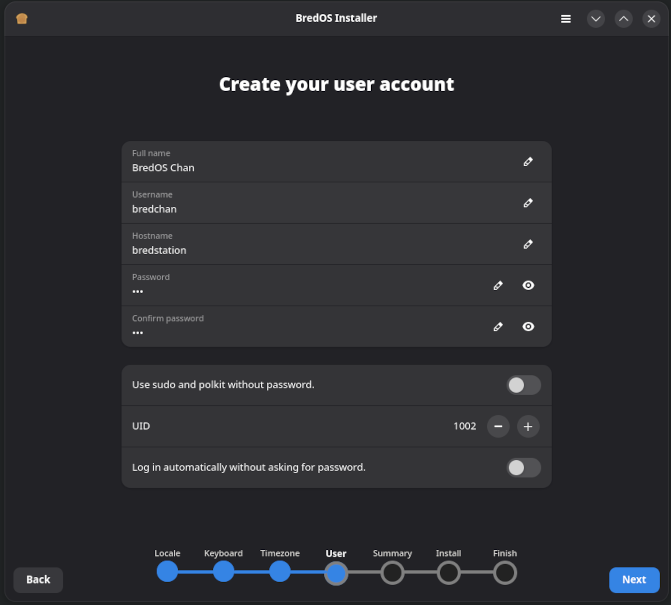Click the Summary step circle
This screenshot has width=671, height=605.
pos(392,572)
